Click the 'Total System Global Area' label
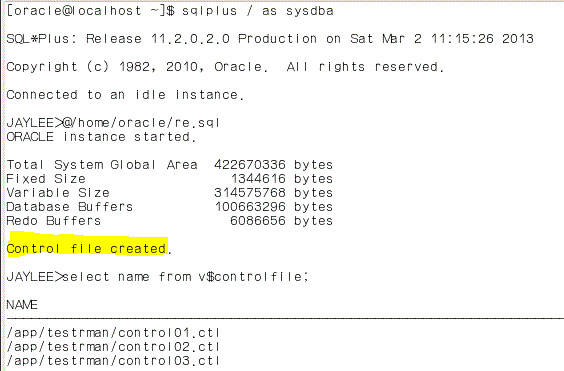 tap(102, 165)
